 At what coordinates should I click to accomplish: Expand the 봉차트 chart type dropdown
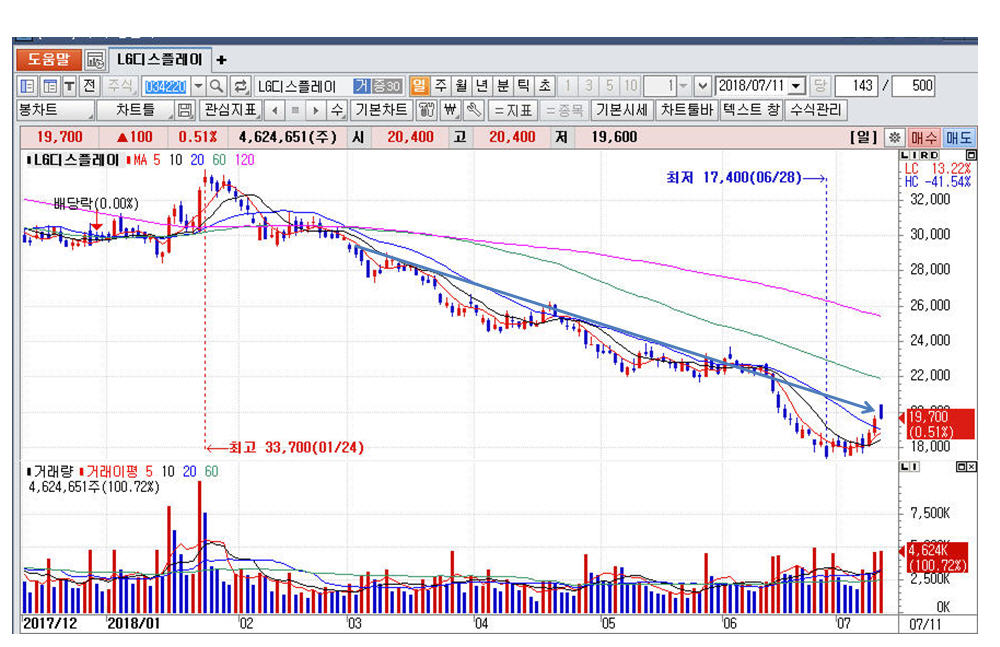point(55,110)
